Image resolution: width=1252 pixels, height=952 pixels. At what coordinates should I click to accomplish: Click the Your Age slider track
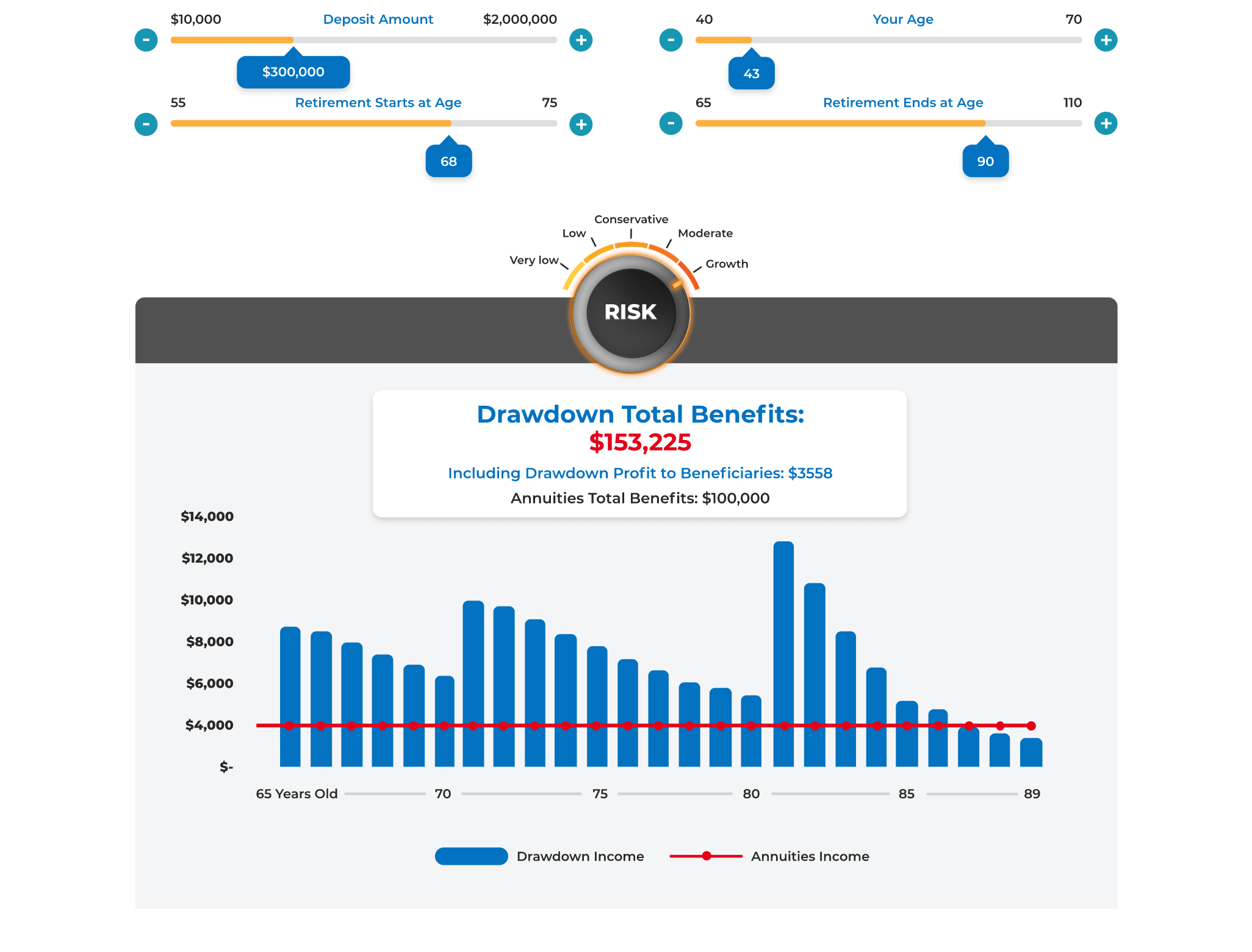(888, 40)
